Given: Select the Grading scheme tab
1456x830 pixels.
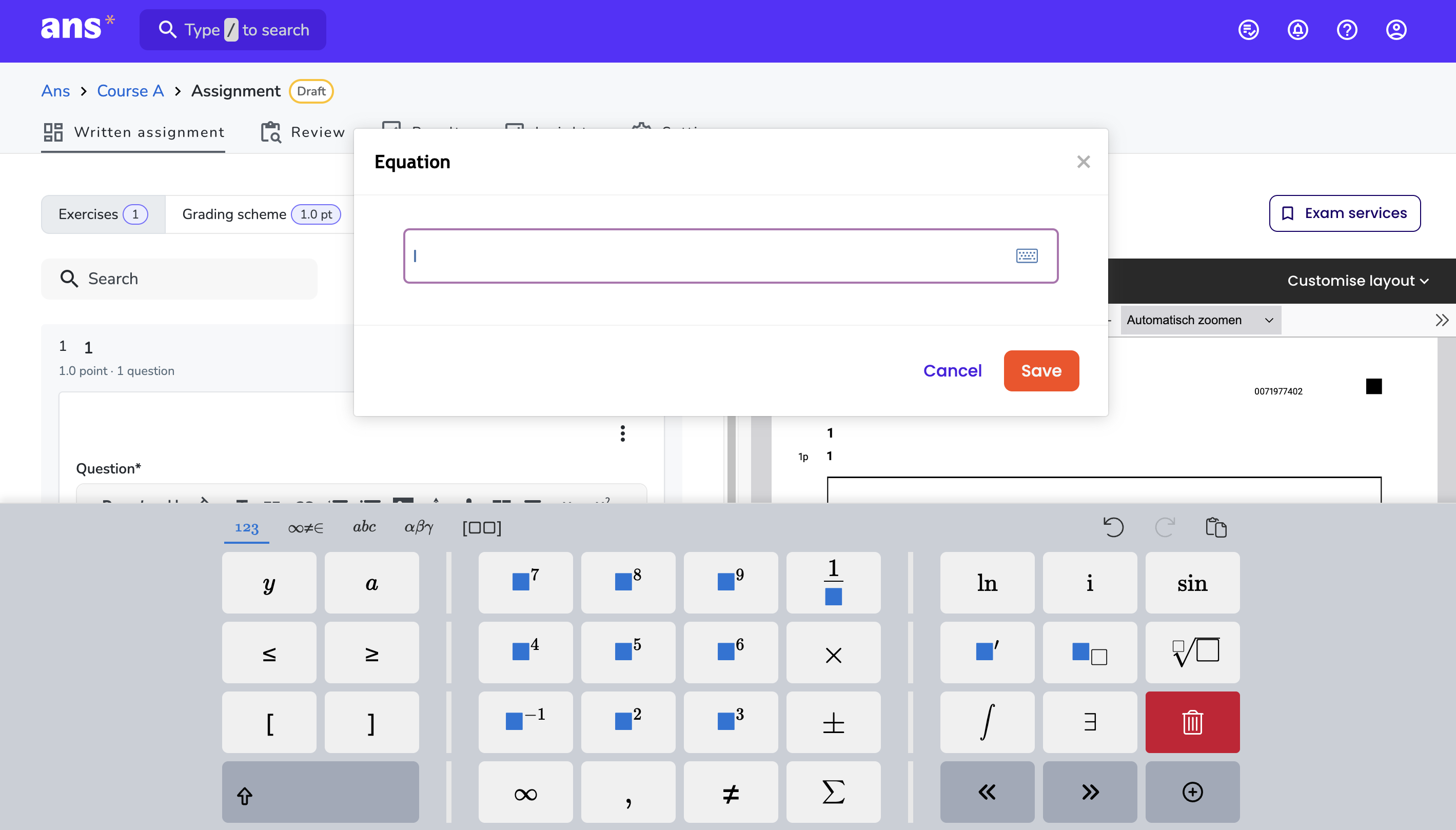Looking at the screenshot, I should [x=261, y=214].
